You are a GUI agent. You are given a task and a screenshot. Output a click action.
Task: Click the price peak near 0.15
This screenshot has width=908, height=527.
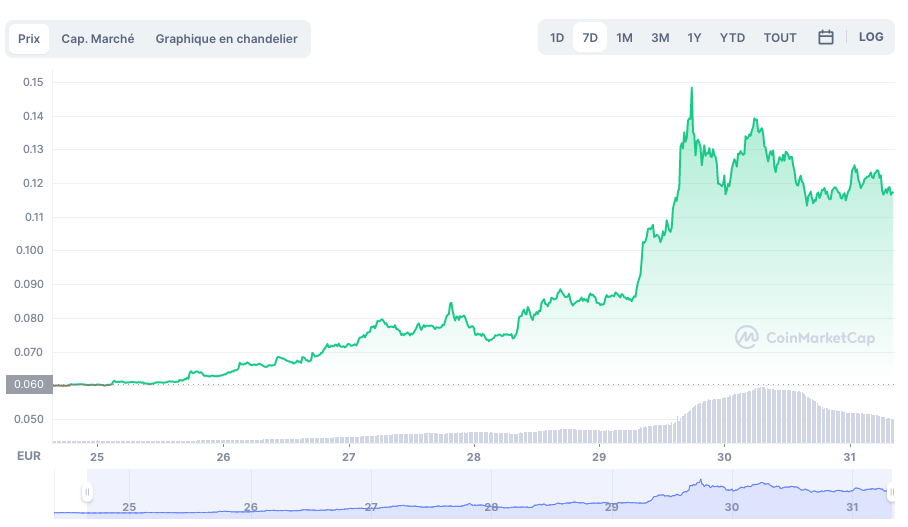691,89
